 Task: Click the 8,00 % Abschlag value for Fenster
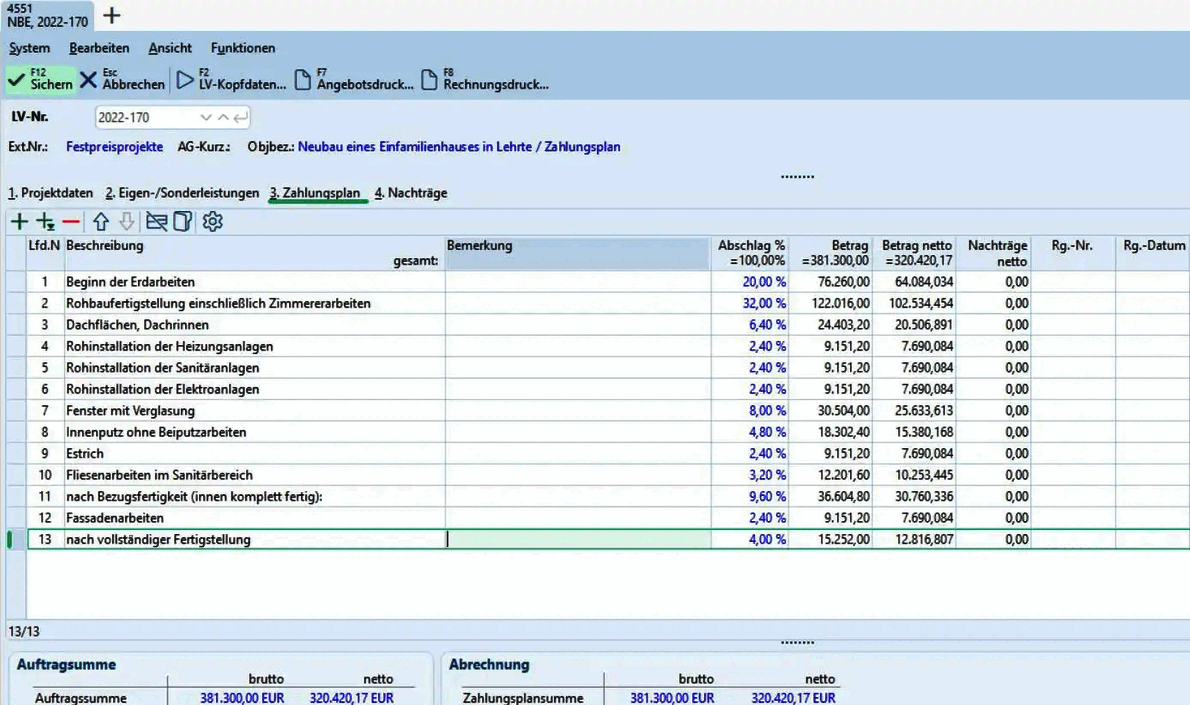click(767, 411)
